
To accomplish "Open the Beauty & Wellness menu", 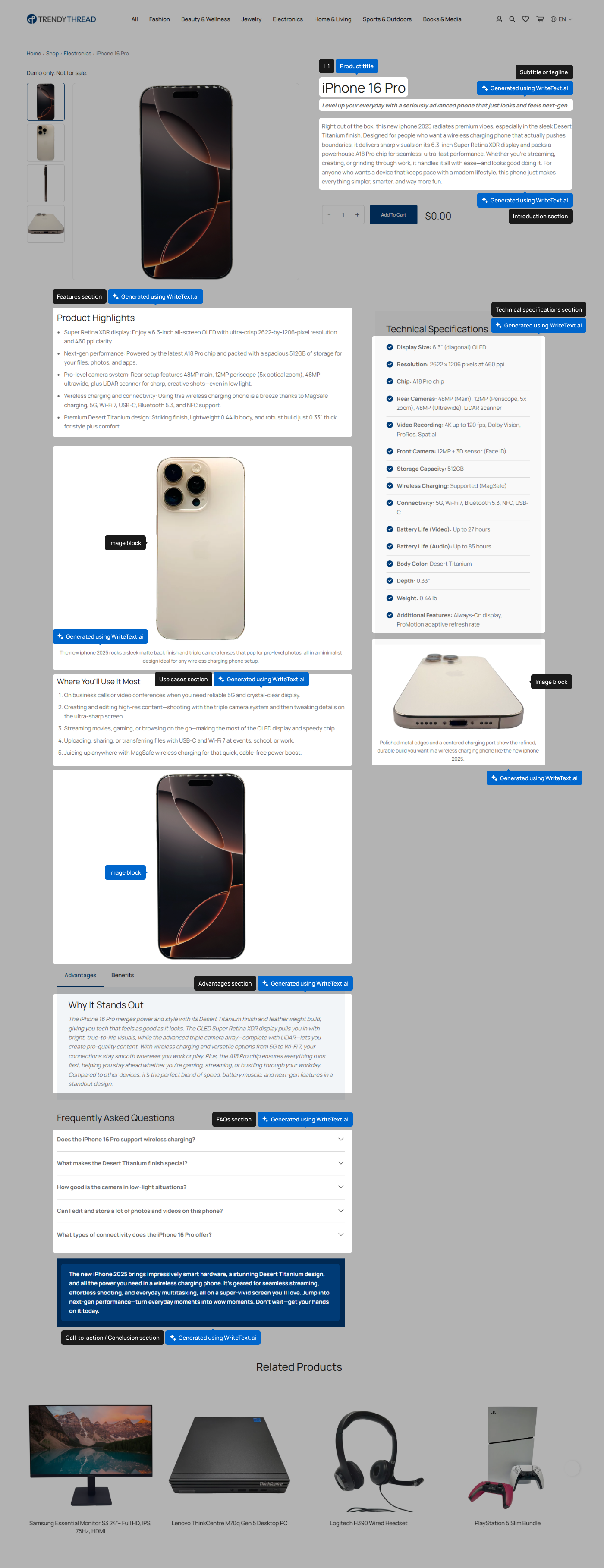I will point(205,19).
